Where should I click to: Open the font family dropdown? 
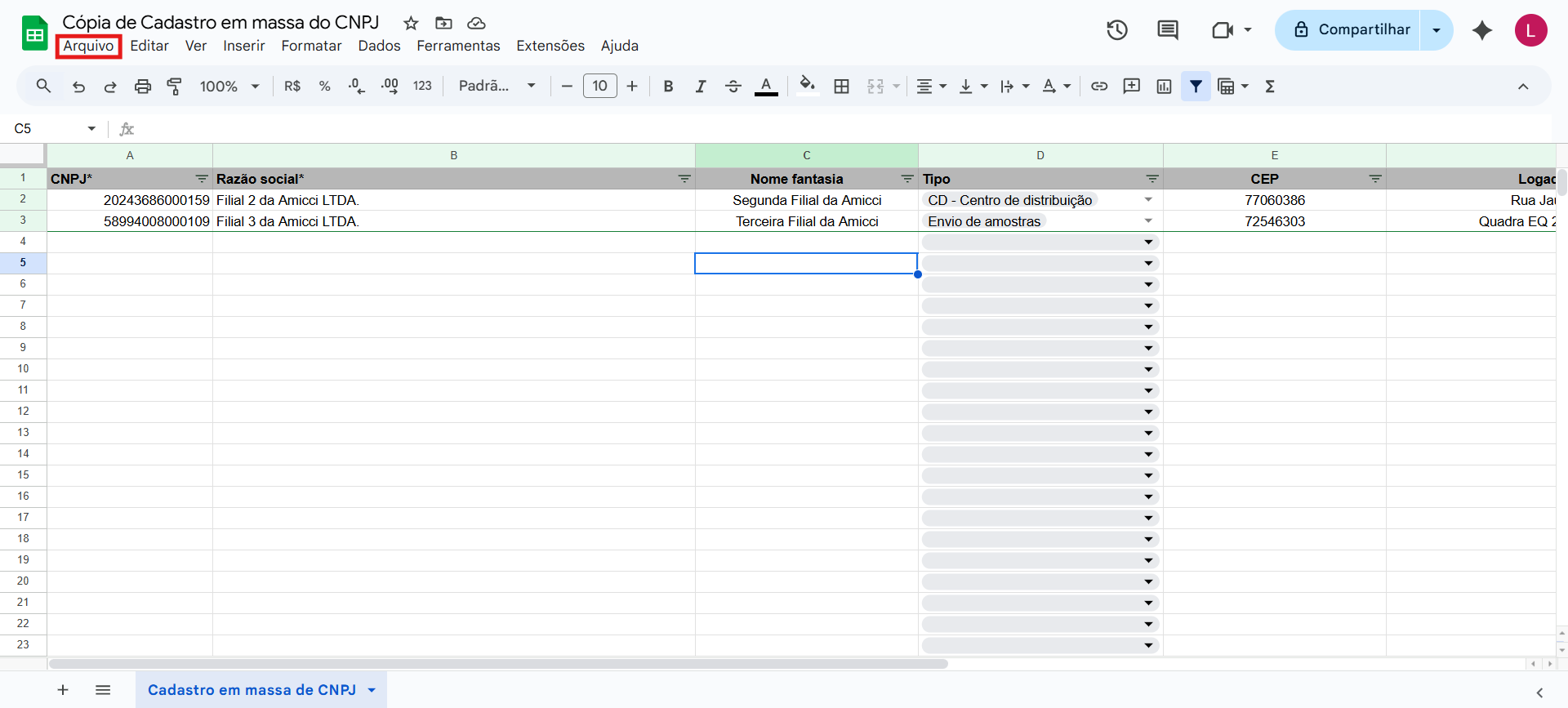(x=497, y=87)
